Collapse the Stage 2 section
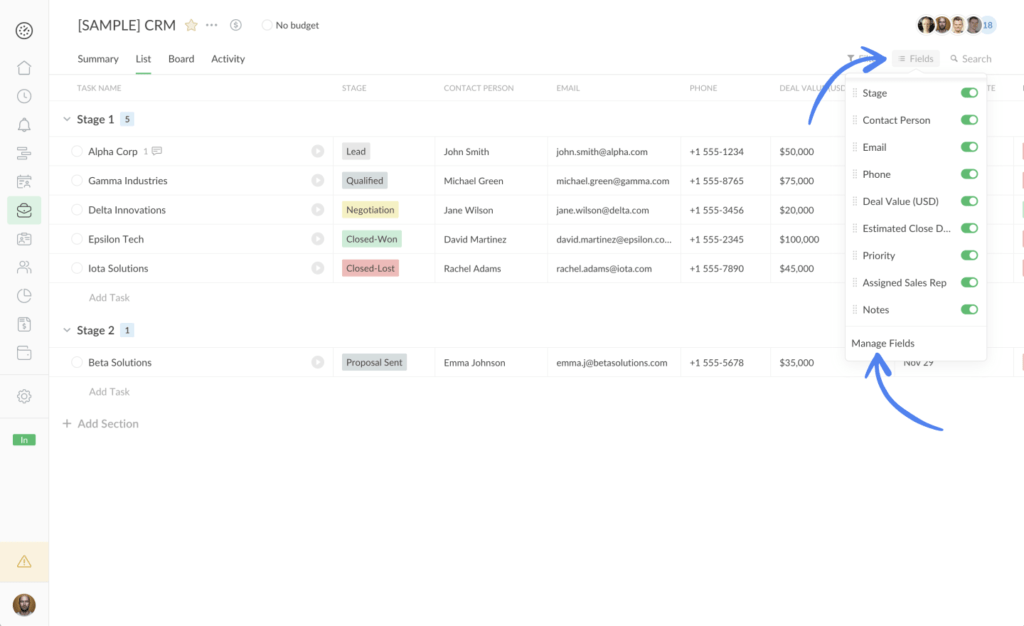Viewport: 1024px width, 626px height. 67,329
